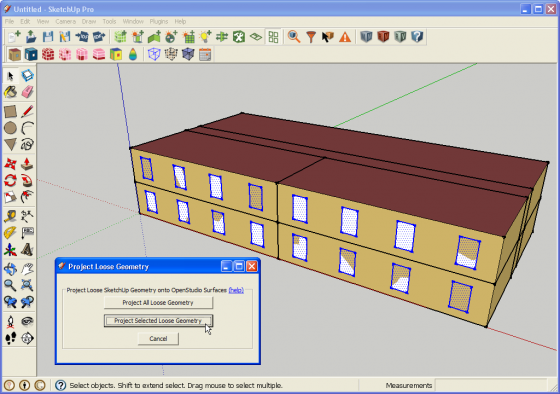Open the Edit menu
Viewport: 560px width, 394px height.
25,21
